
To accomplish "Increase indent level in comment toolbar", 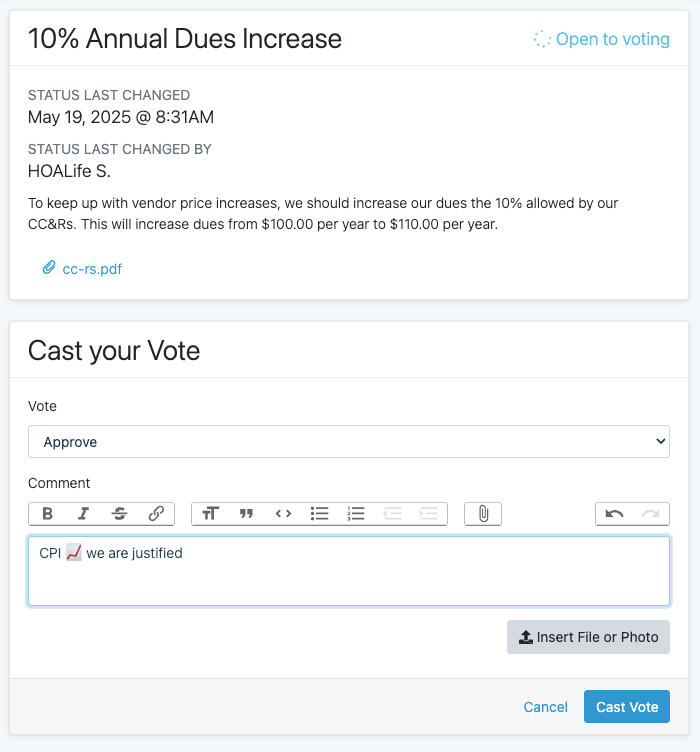I will tap(428, 514).
